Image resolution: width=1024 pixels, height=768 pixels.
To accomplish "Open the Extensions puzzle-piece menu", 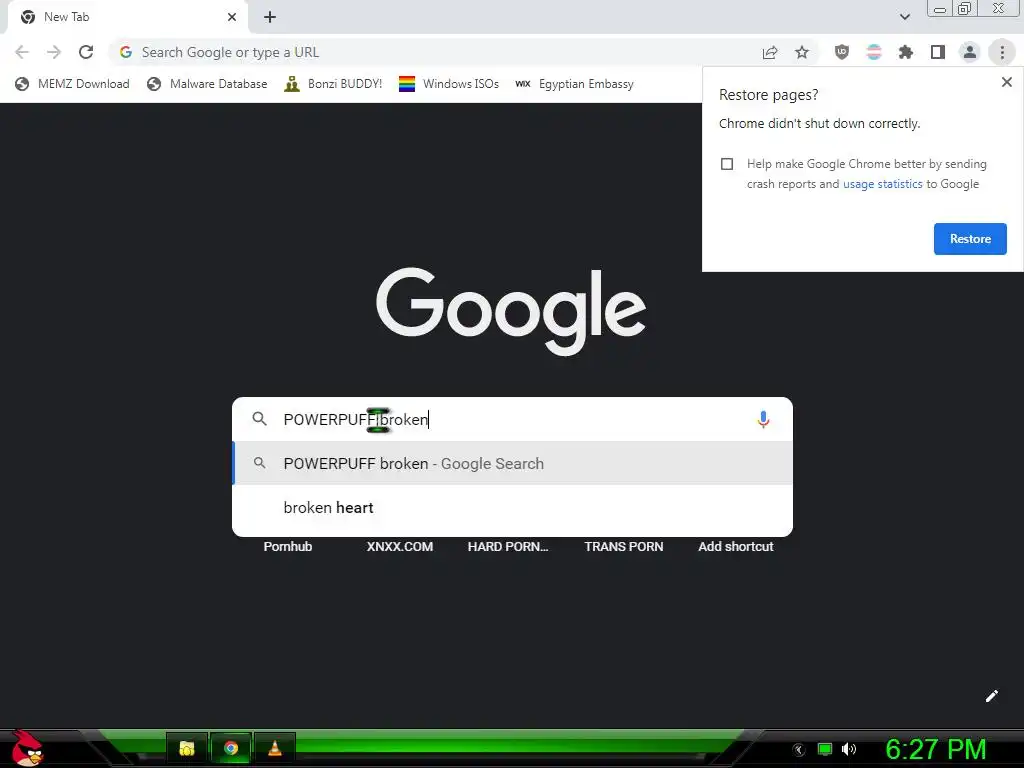I will point(906,52).
